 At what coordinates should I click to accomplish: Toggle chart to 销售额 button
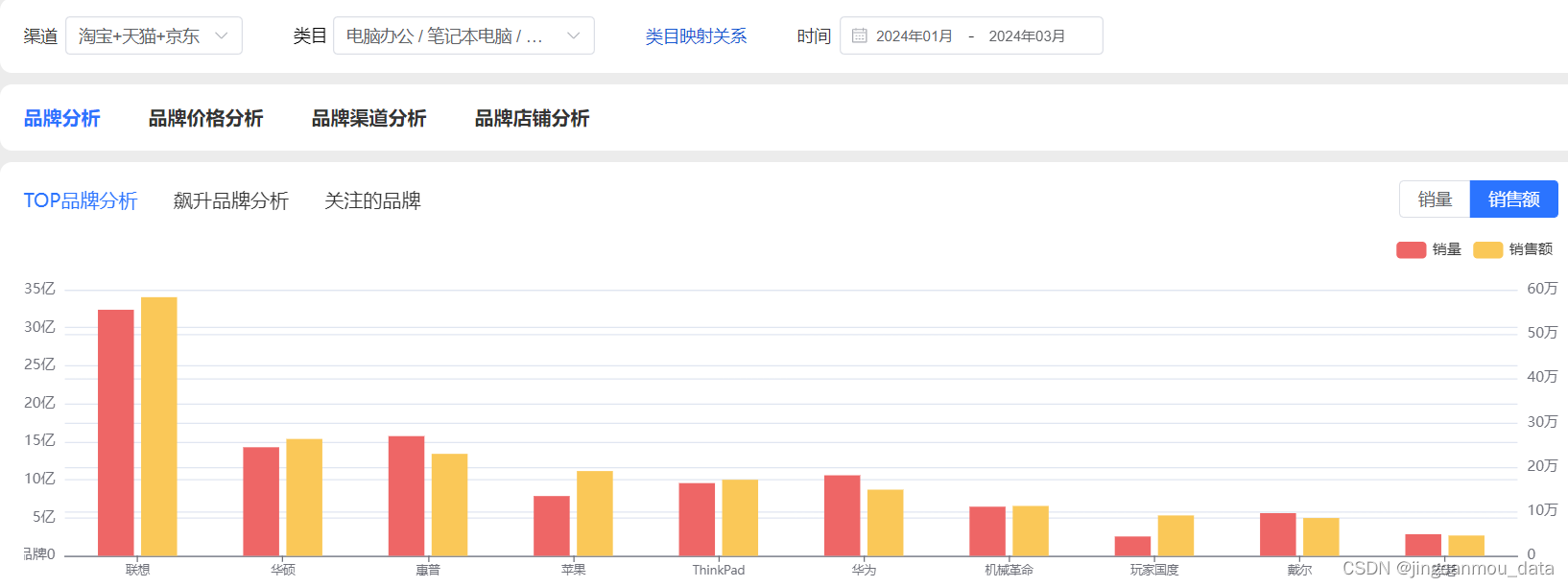(x=1513, y=199)
